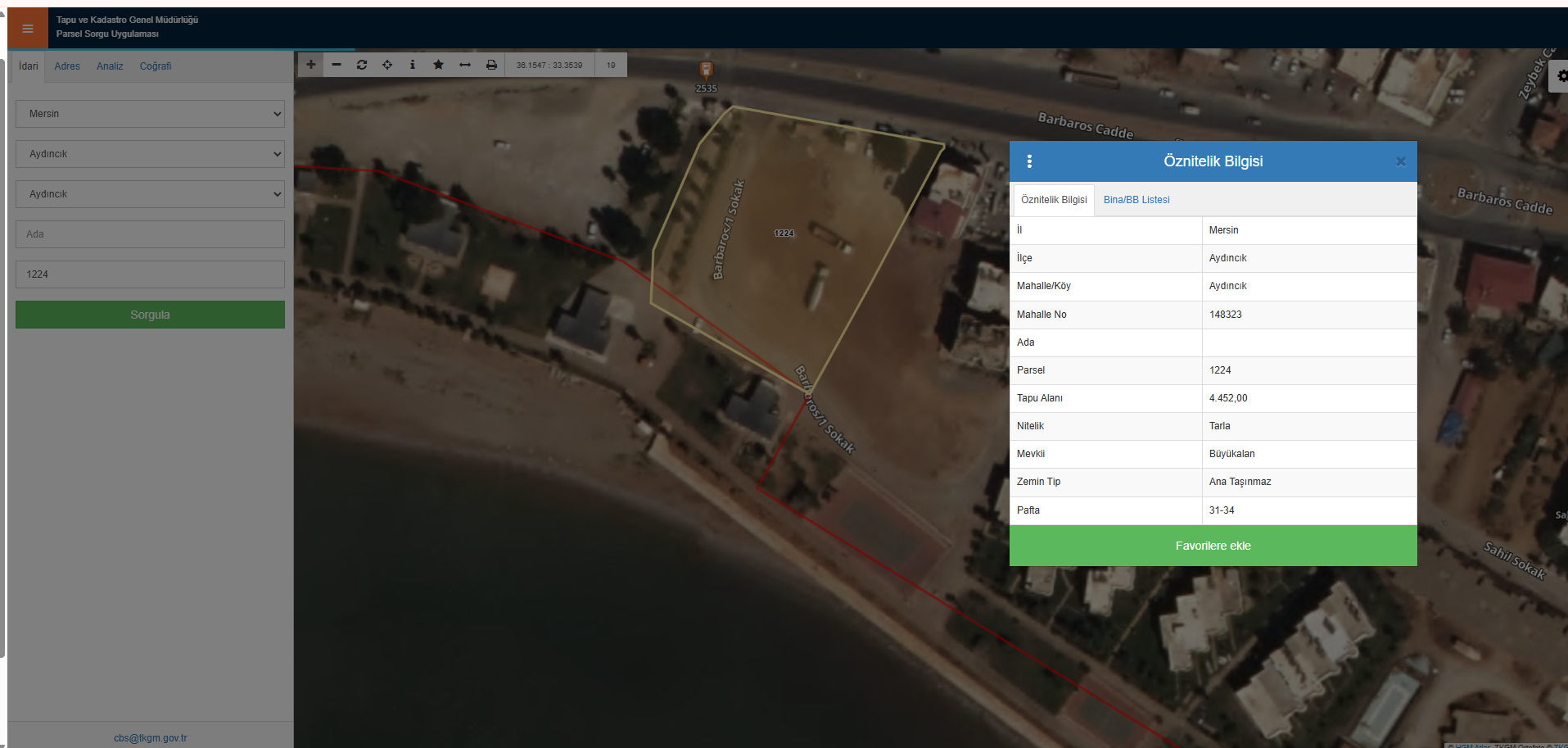Open the hamburger menu in header
The height and width of the screenshot is (748, 1568).
28,29
